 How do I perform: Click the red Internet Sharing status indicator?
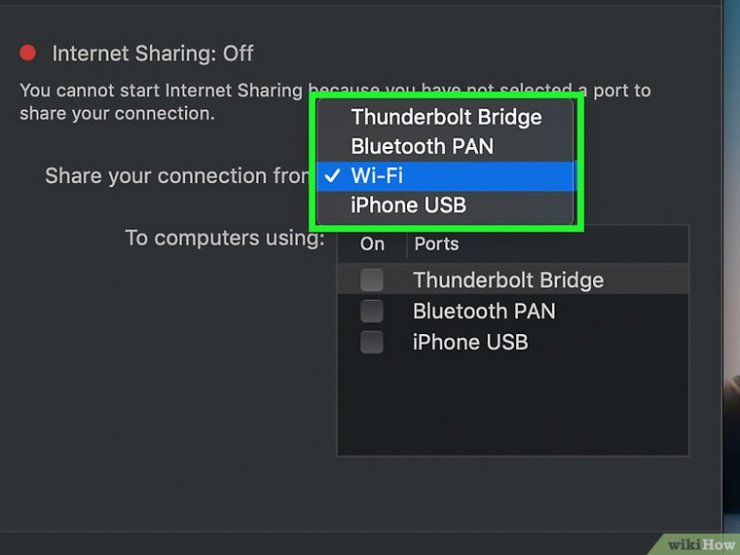coord(27,53)
